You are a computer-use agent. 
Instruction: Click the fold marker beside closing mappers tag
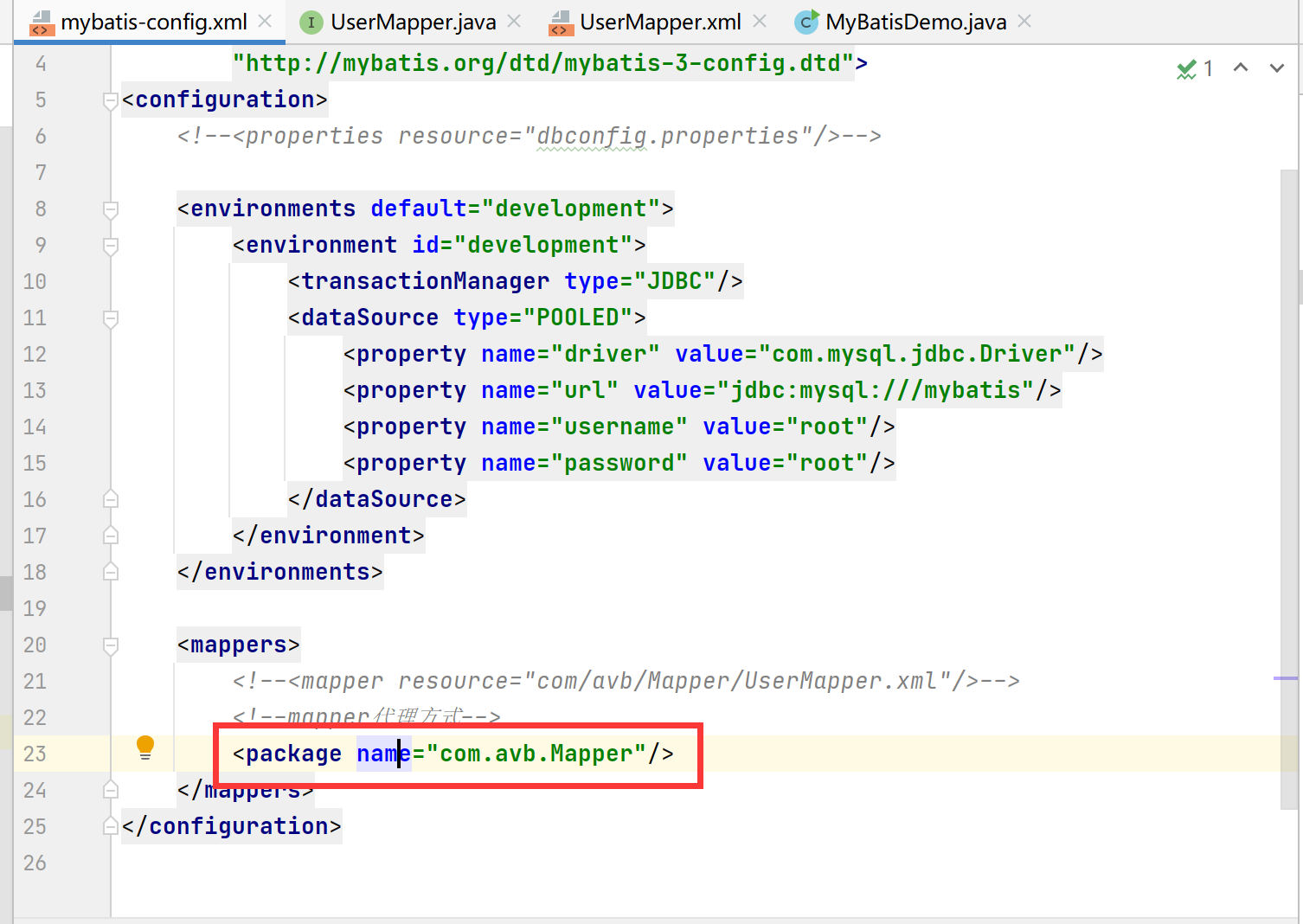click(111, 790)
